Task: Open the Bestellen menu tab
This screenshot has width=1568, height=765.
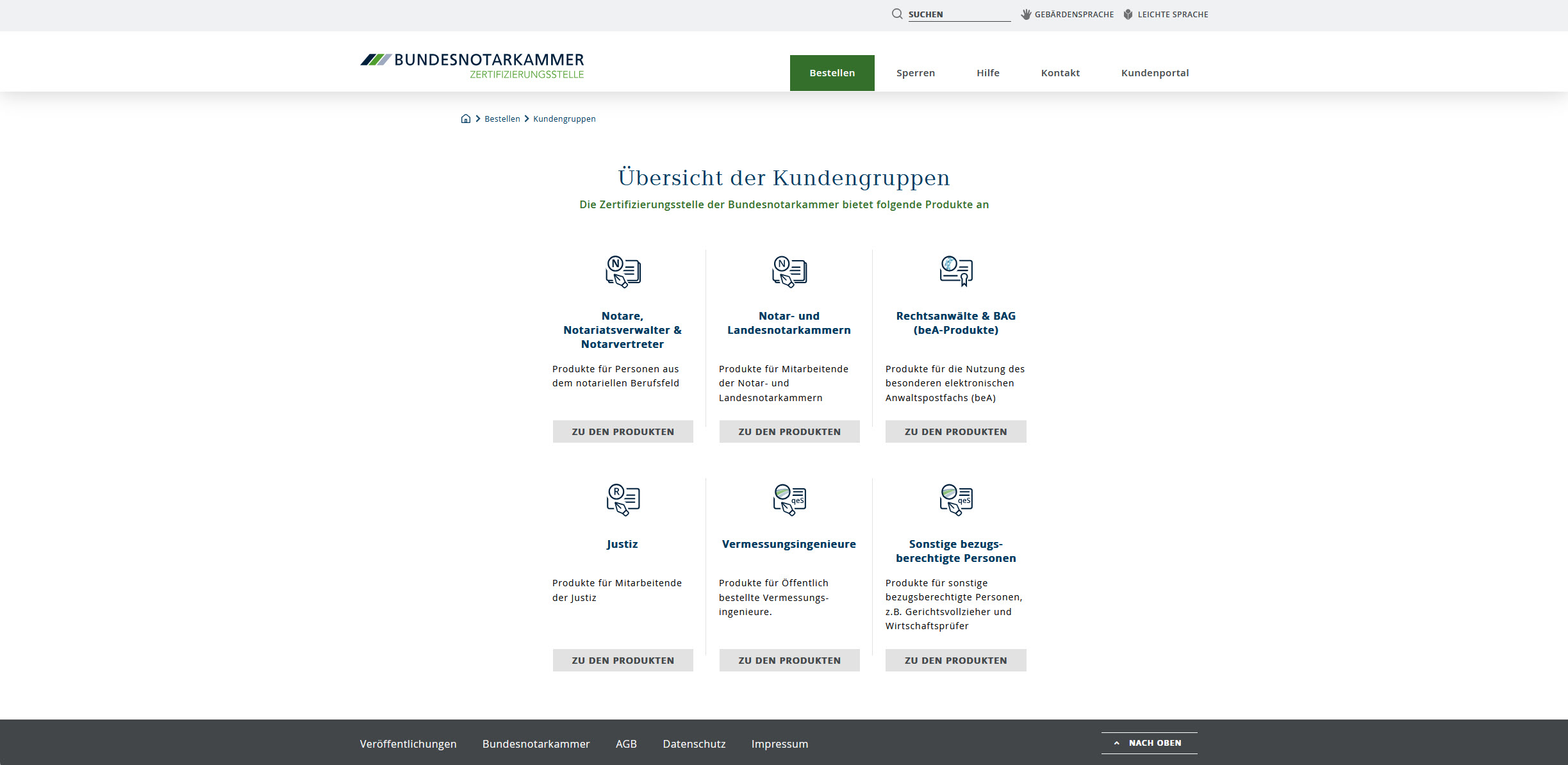Action: click(832, 73)
